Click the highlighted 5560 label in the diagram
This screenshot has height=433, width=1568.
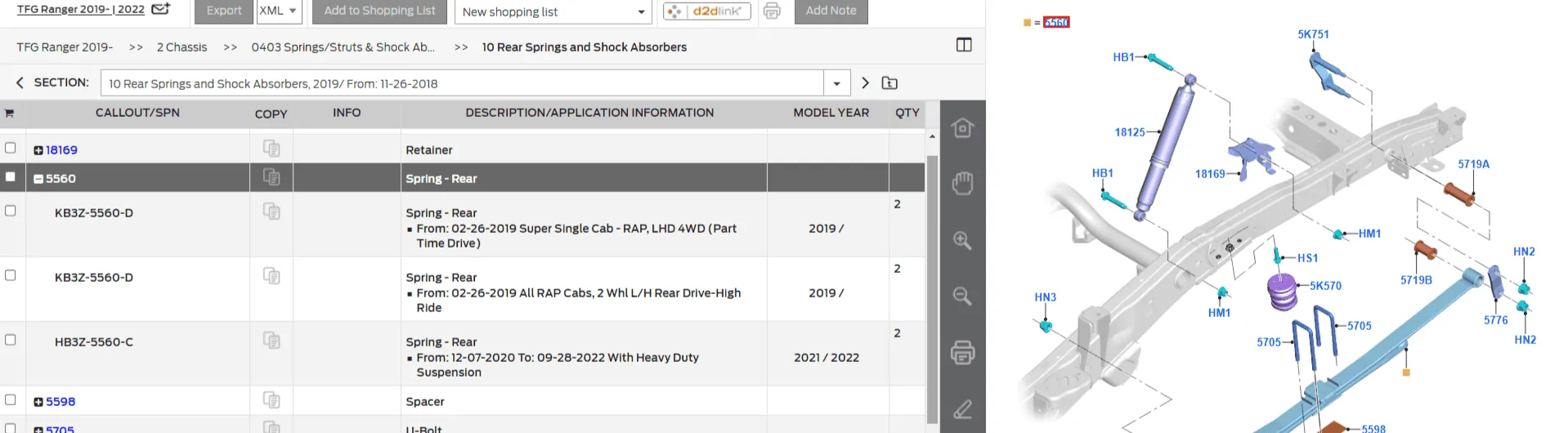[1056, 22]
